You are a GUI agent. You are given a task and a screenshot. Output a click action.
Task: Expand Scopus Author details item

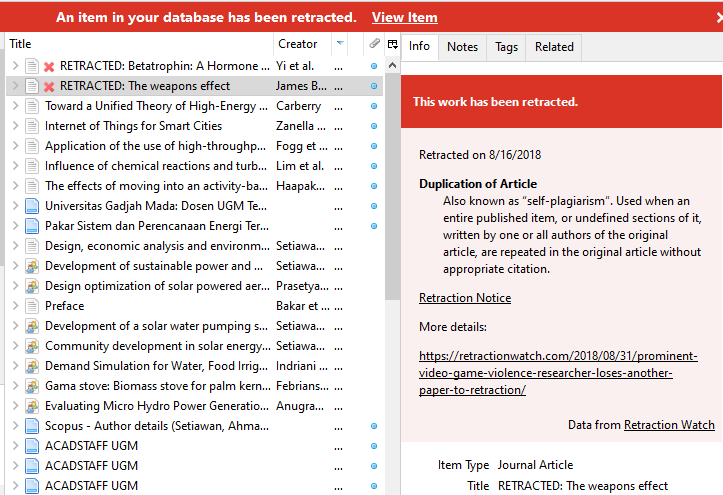(15, 426)
